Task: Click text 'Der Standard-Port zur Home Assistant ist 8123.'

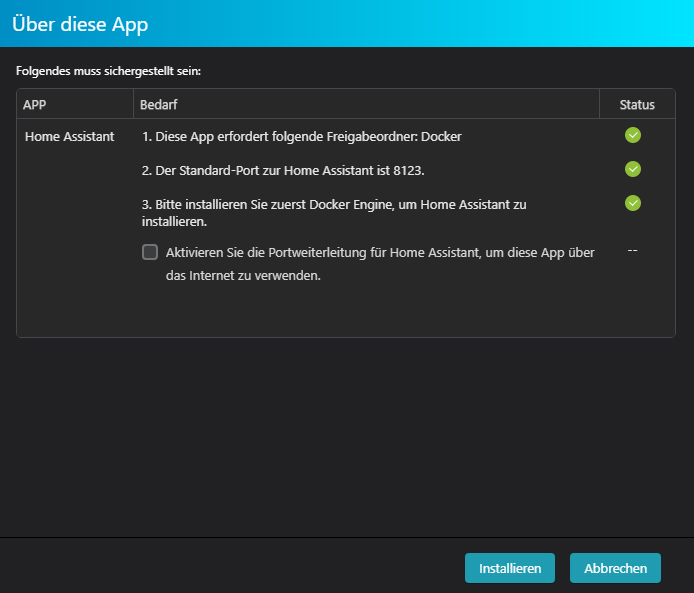Action: tap(283, 170)
